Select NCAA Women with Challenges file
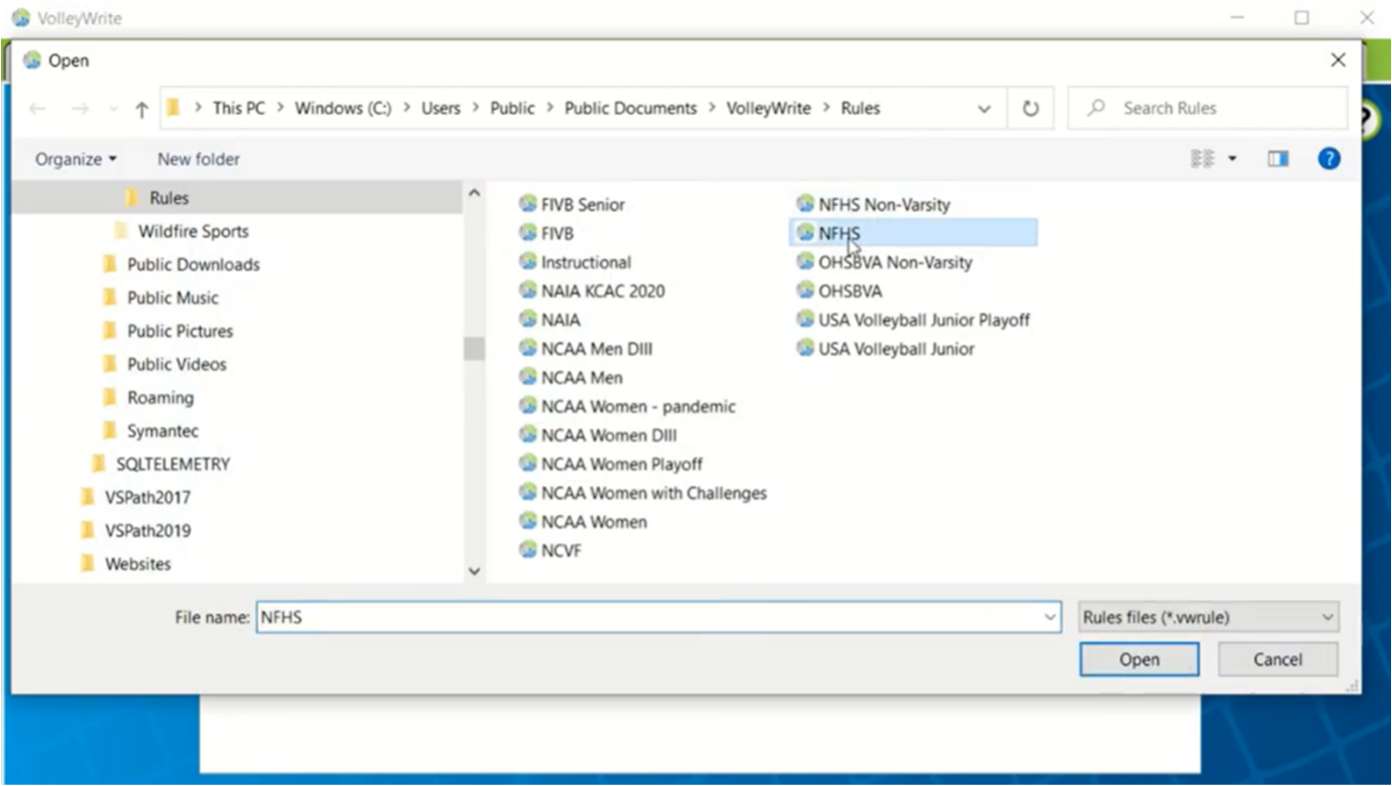 pyautogui.click(x=643, y=493)
